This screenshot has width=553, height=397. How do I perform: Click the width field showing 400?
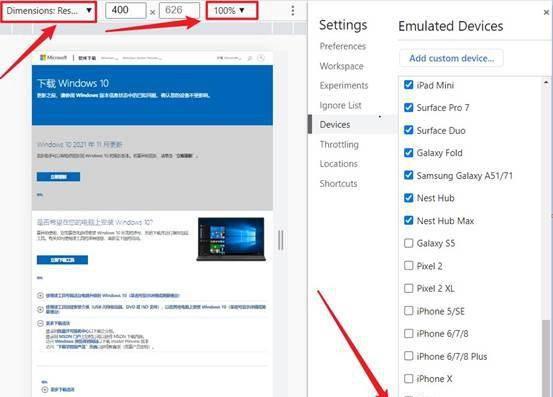click(126, 11)
